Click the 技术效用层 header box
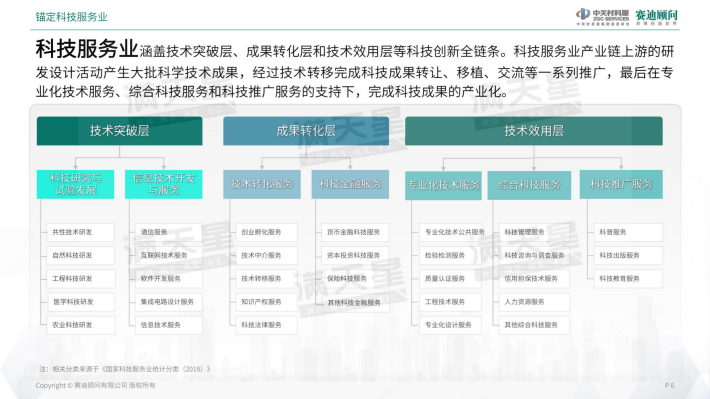Screen dimensions: 710x399 534,131
